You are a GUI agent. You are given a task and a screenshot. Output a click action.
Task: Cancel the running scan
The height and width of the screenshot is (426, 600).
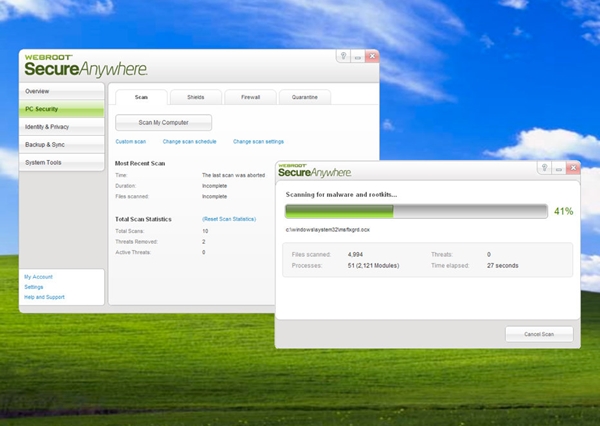[539, 334]
